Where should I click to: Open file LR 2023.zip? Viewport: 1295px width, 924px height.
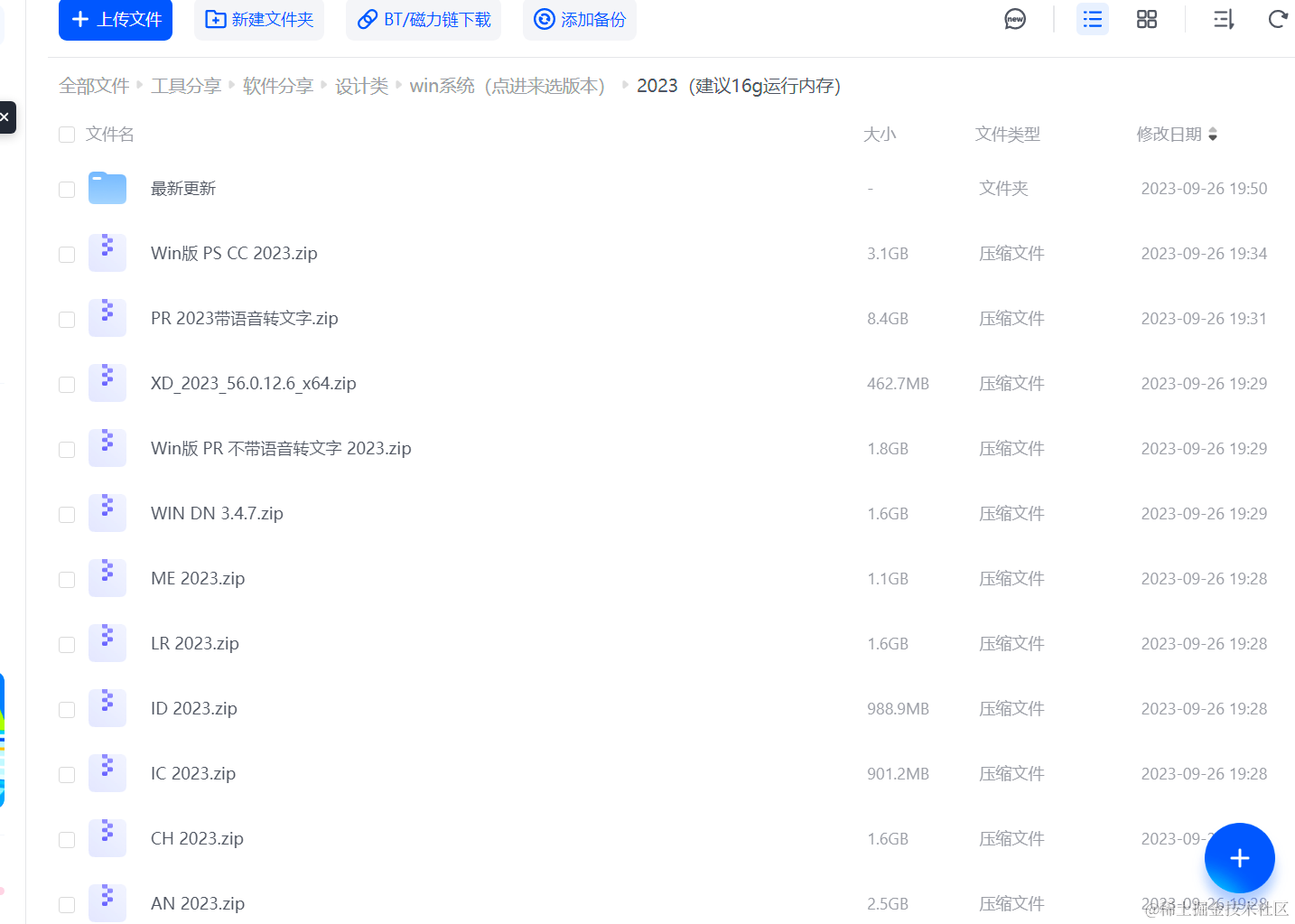195,644
